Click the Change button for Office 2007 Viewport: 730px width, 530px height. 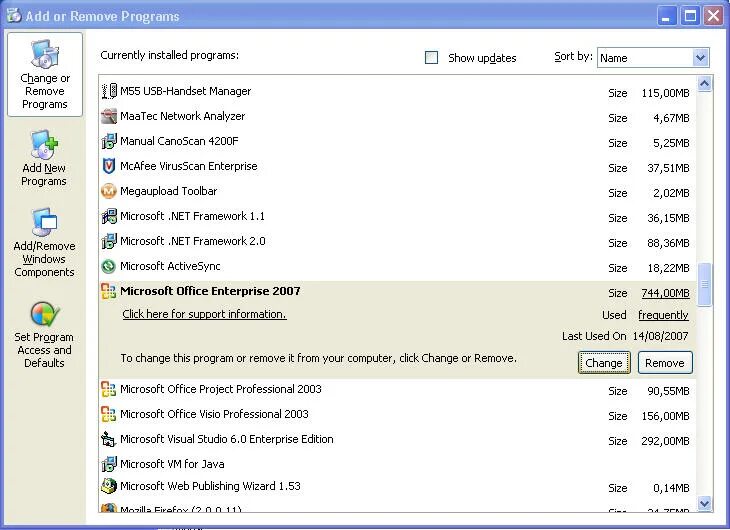[604, 363]
